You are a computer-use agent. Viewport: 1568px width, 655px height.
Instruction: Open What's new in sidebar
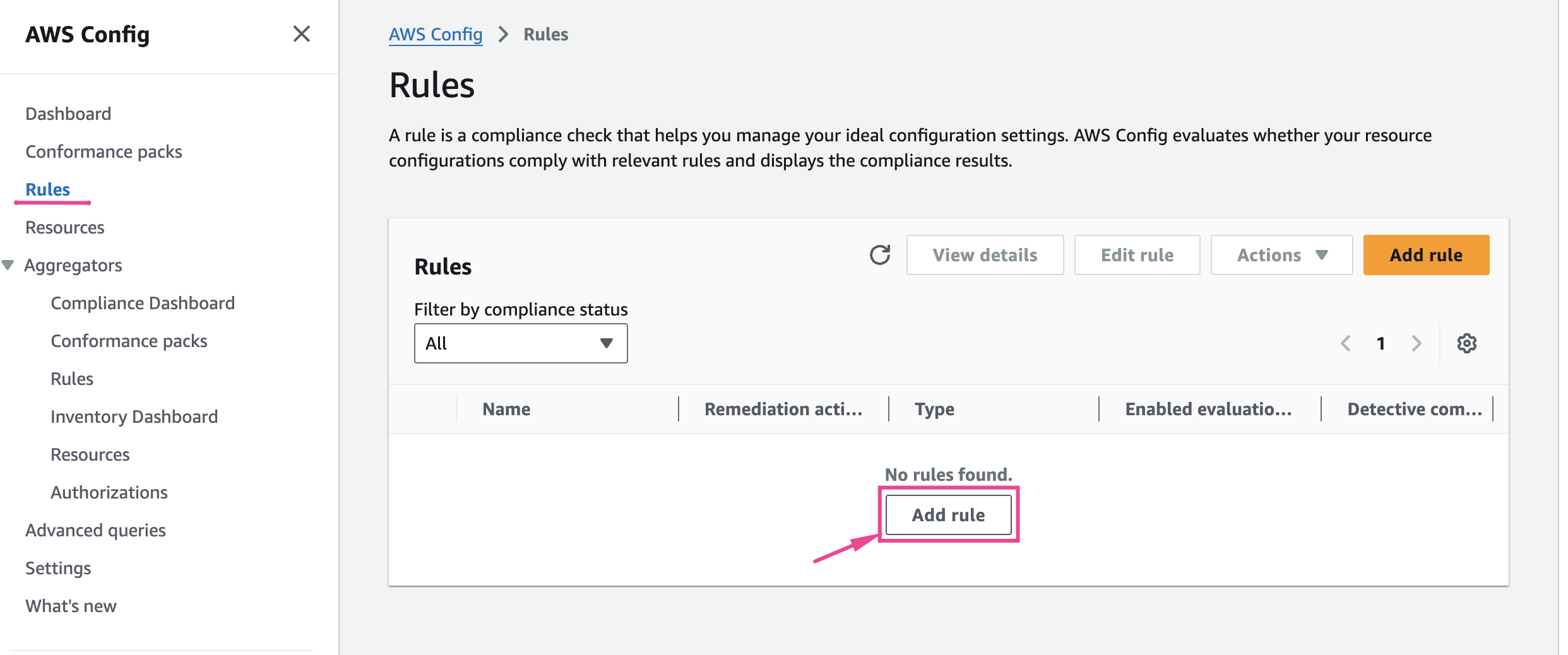[71, 606]
